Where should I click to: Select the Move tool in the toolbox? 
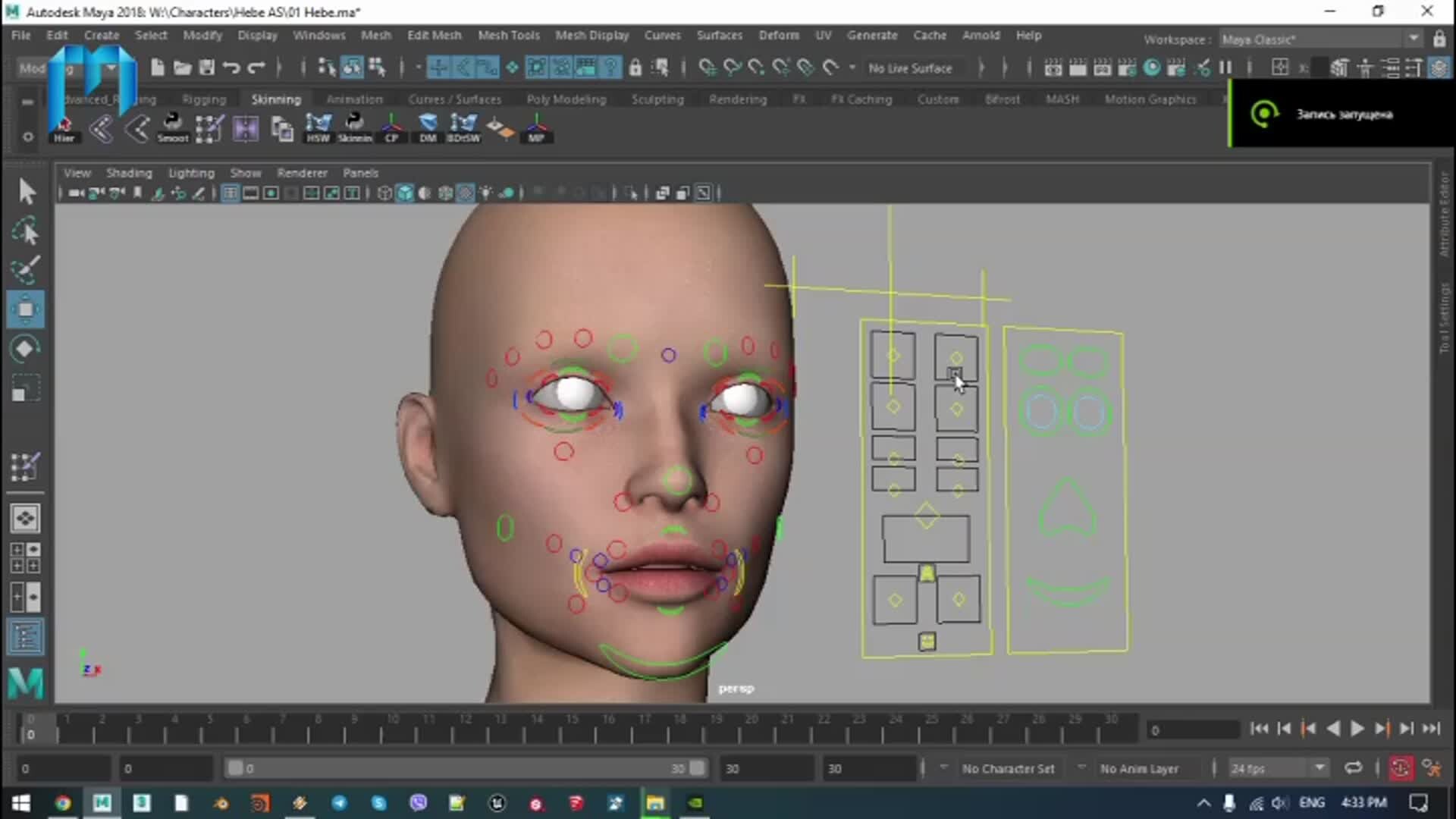pyautogui.click(x=27, y=309)
